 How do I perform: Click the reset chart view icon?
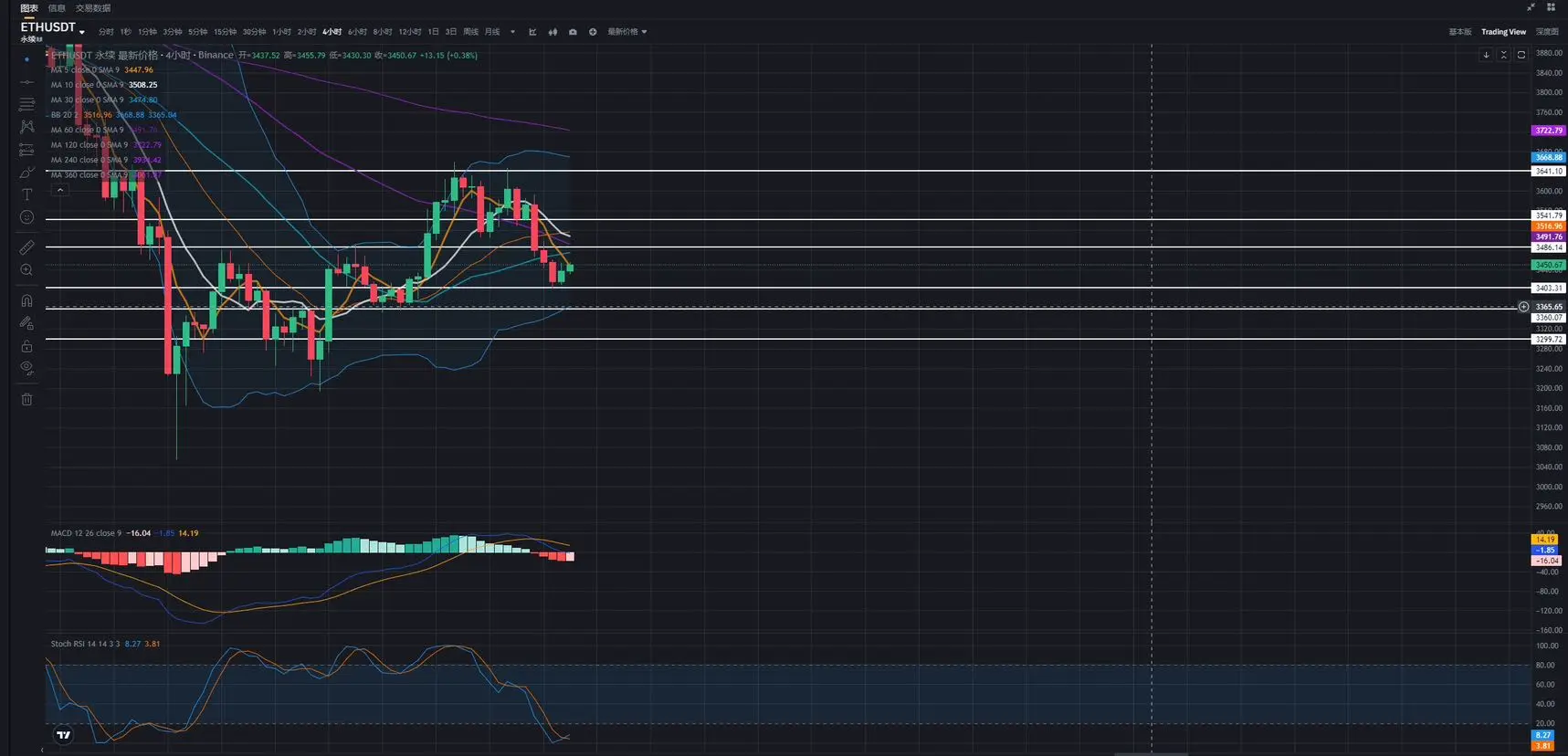[x=1521, y=55]
